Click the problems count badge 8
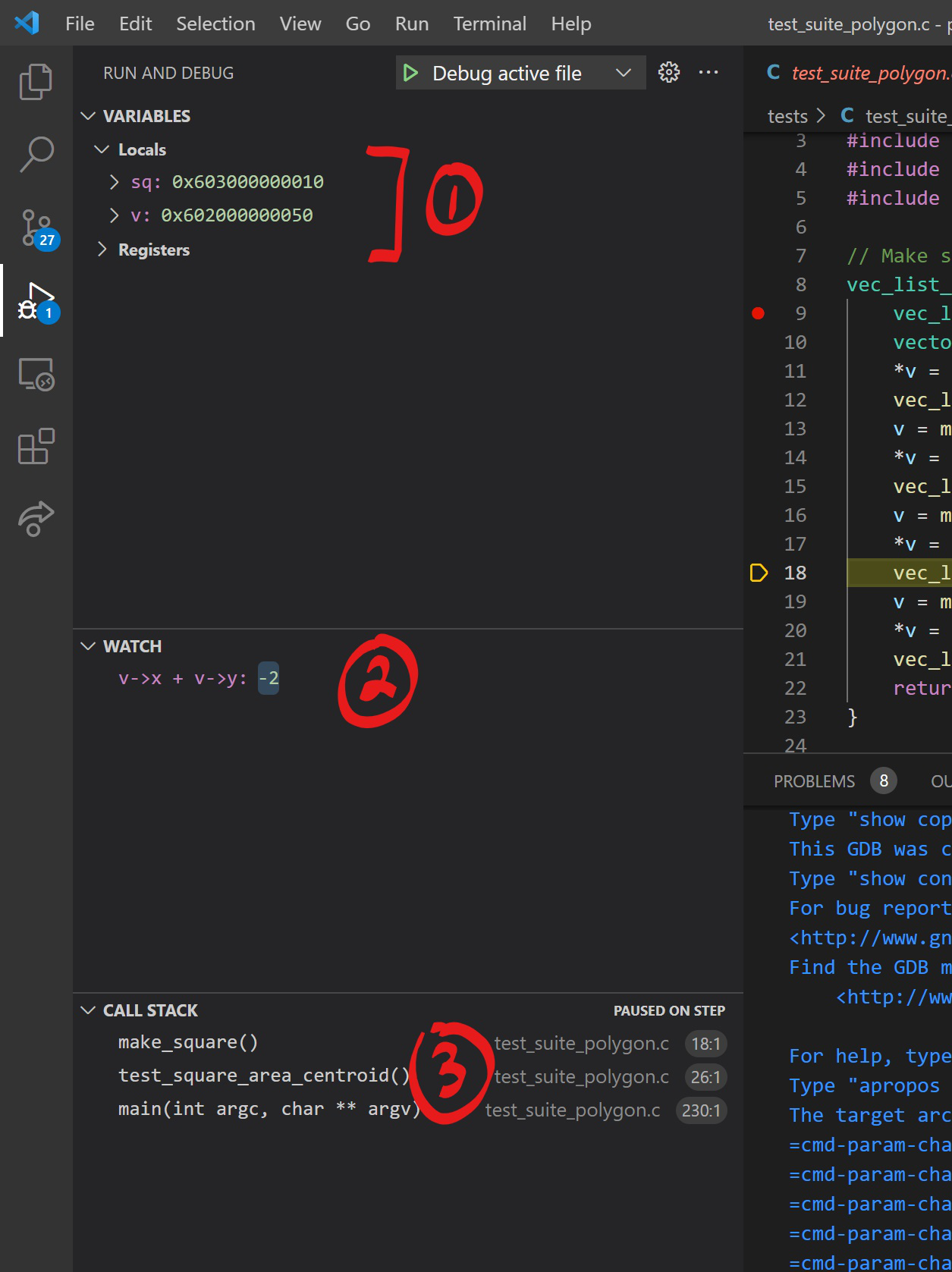Viewport: 952px width, 1272px height. coord(884,780)
